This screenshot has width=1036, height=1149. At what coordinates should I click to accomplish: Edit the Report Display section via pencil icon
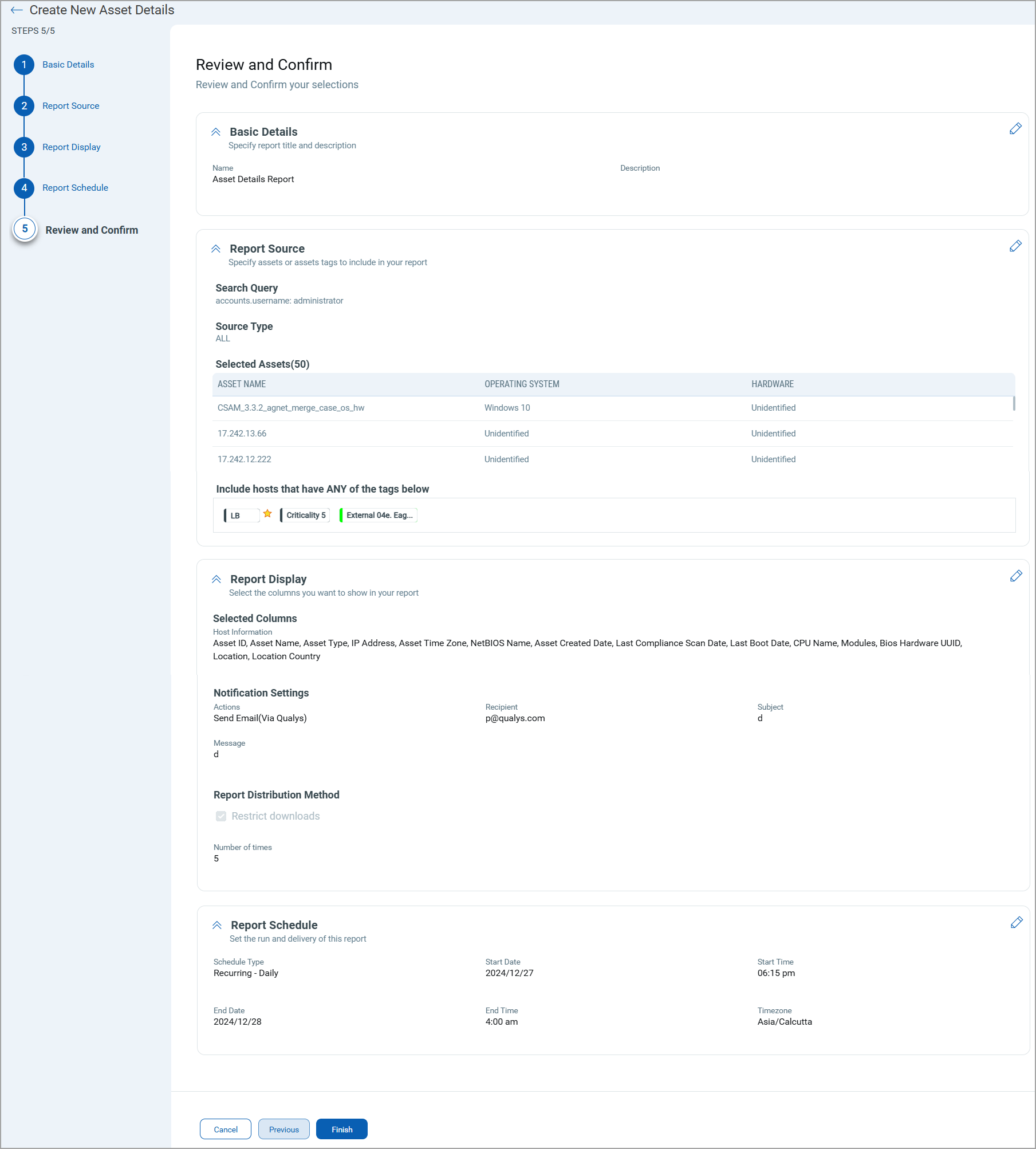tap(1016, 576)
